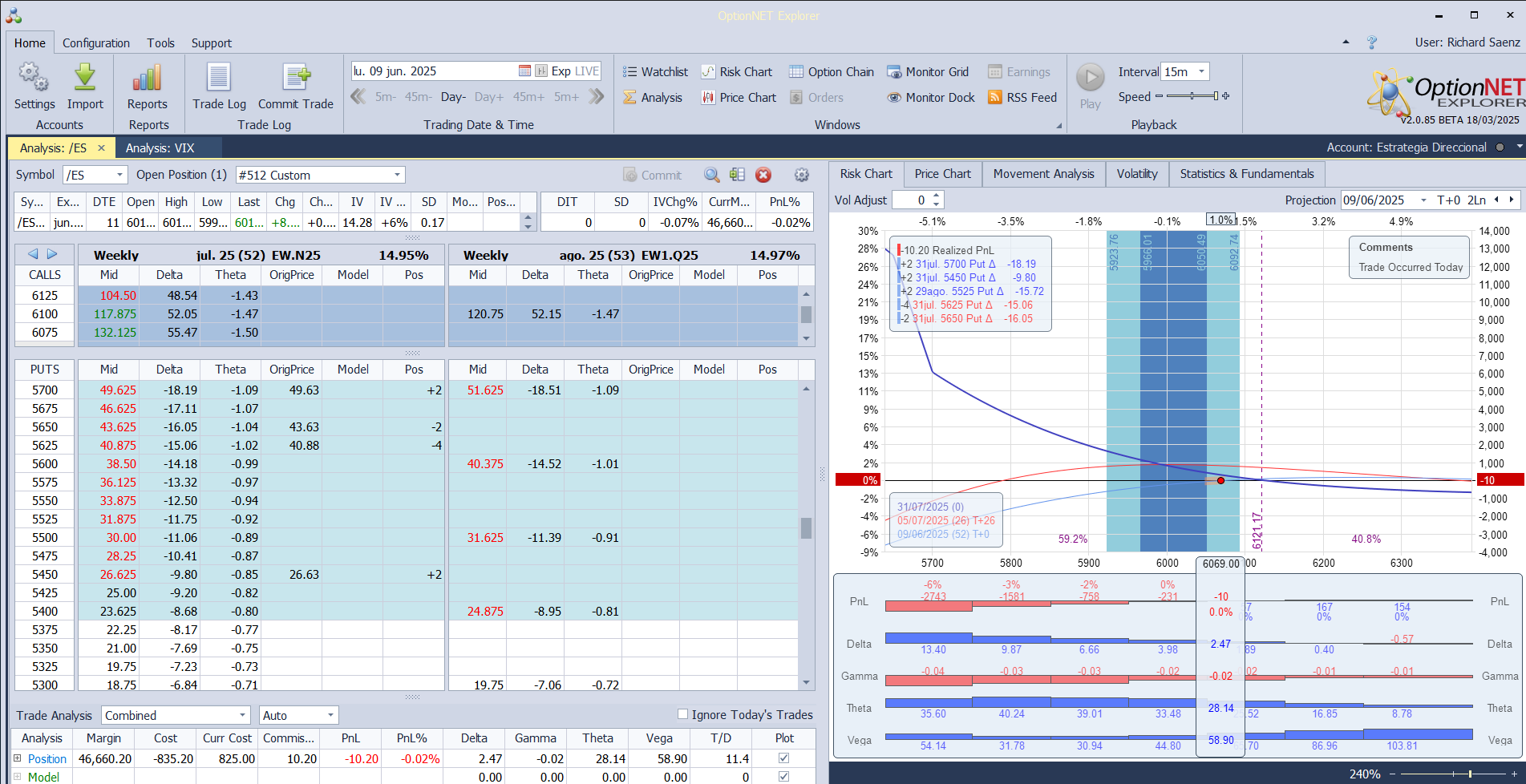Toggle the Plot checkbox for Model row
Screen dimensions: 1526x784
[784, 777]
